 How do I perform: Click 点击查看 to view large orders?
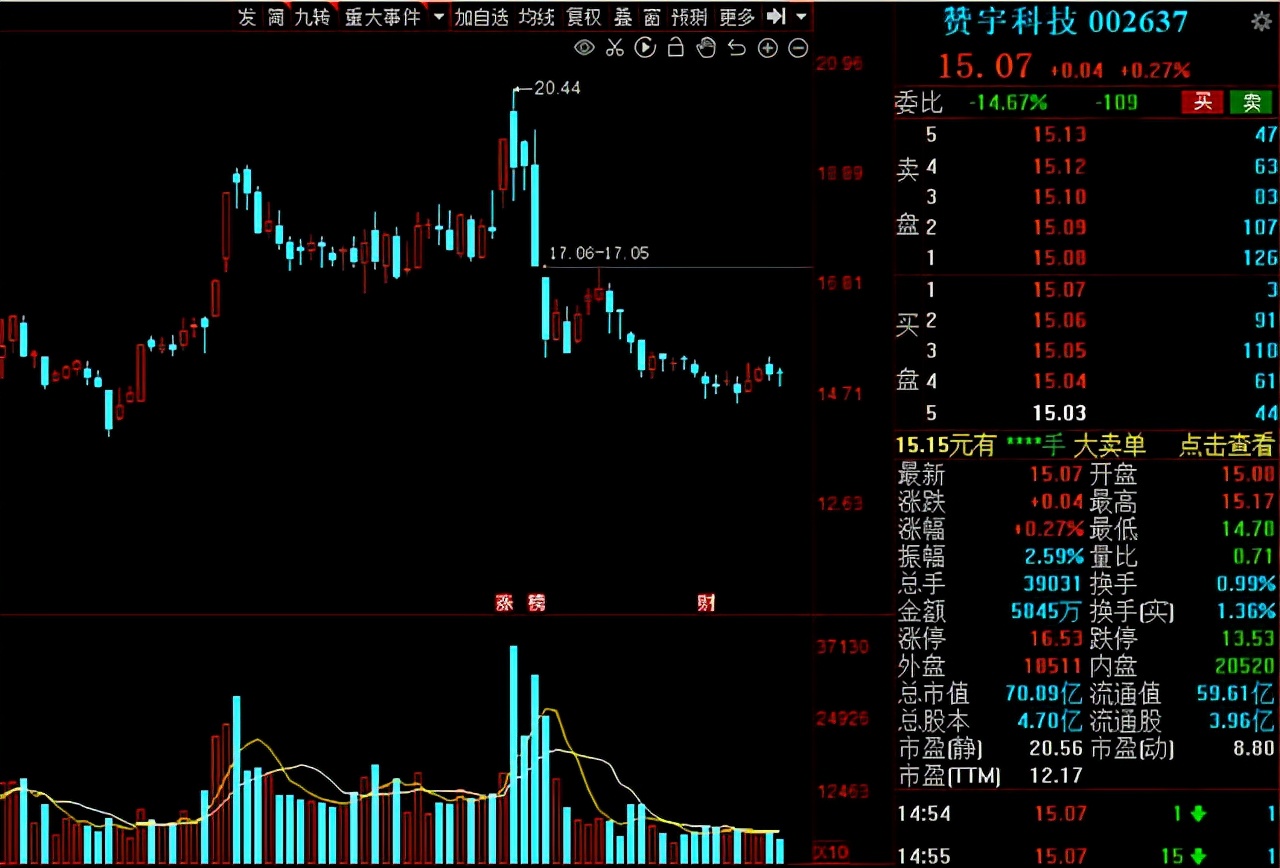(x=1227, y=445)
